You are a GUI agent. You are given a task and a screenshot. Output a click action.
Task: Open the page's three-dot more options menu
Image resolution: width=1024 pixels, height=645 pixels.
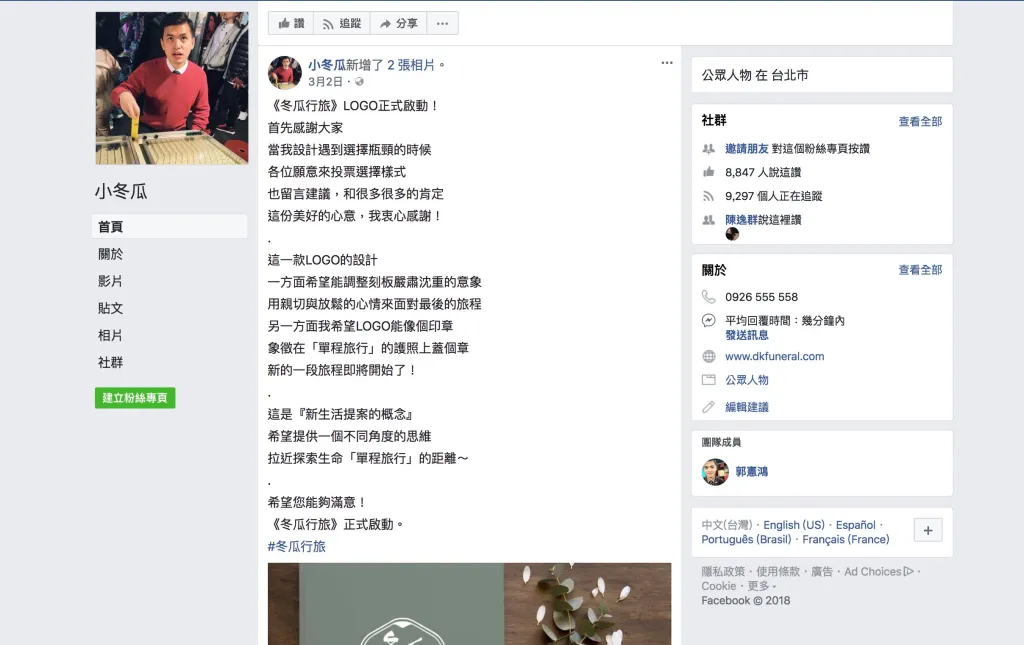click(x=442, y=24)
